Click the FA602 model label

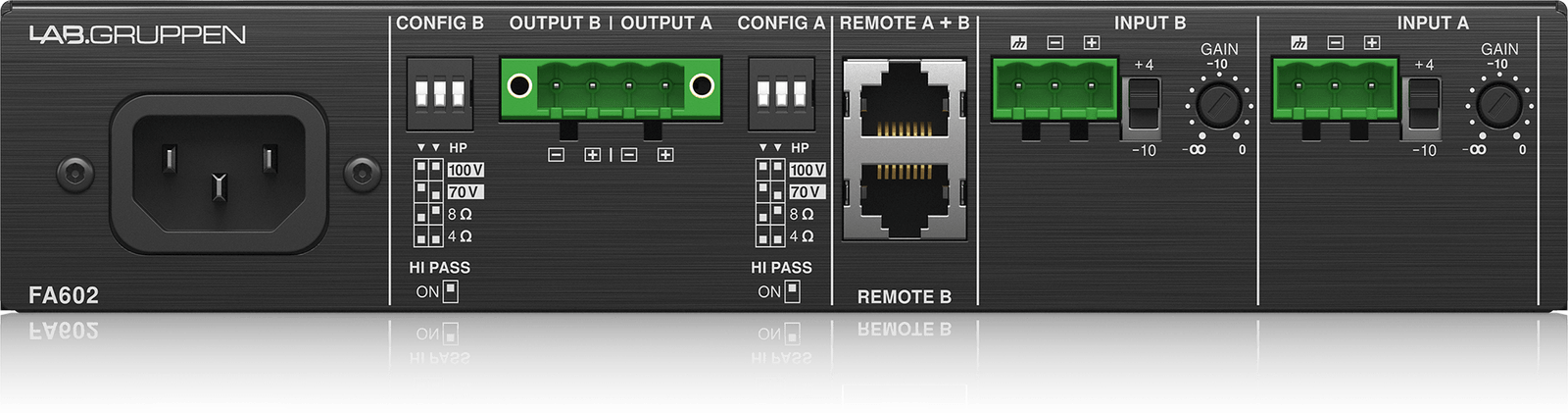(64, 295)
